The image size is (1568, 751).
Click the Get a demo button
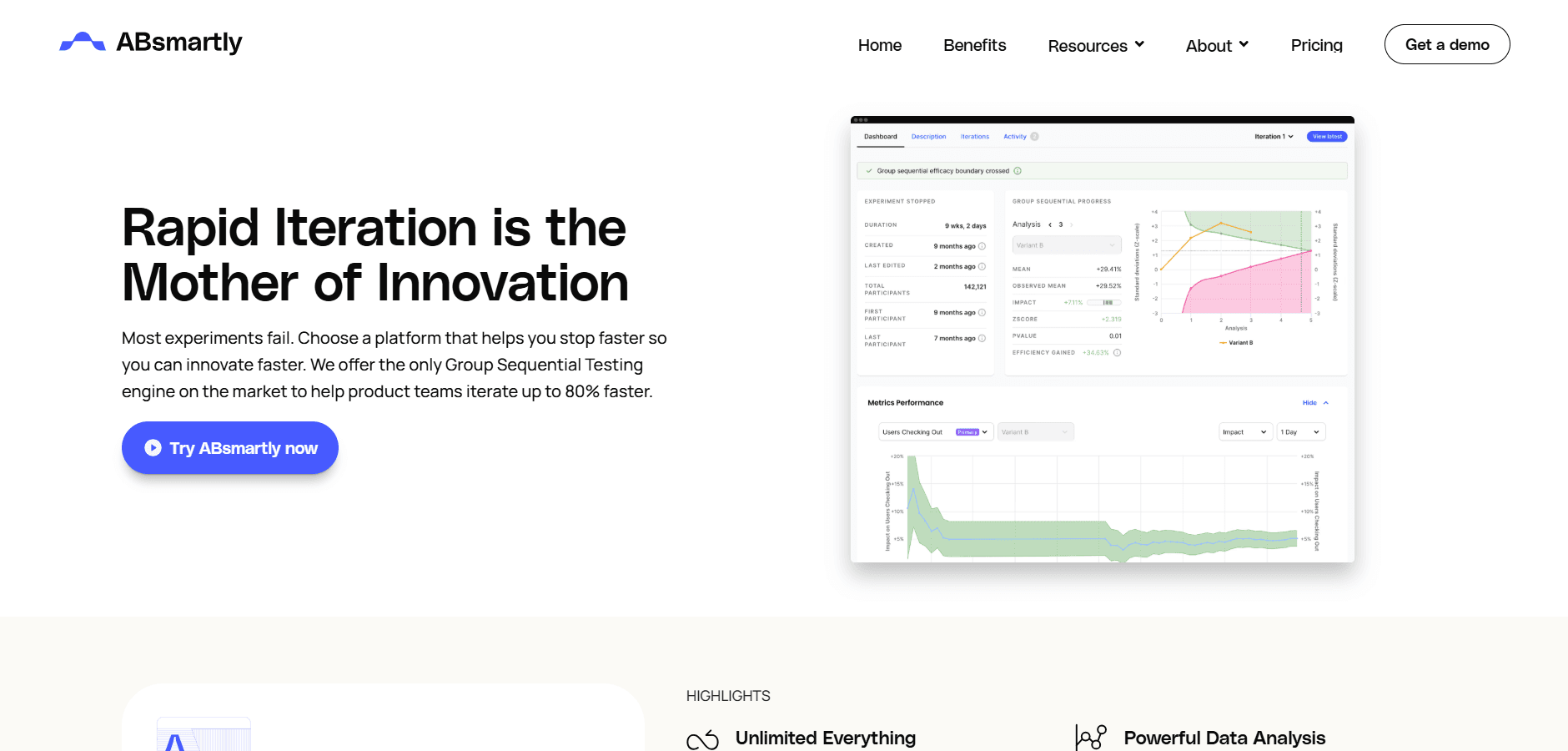1447,44
